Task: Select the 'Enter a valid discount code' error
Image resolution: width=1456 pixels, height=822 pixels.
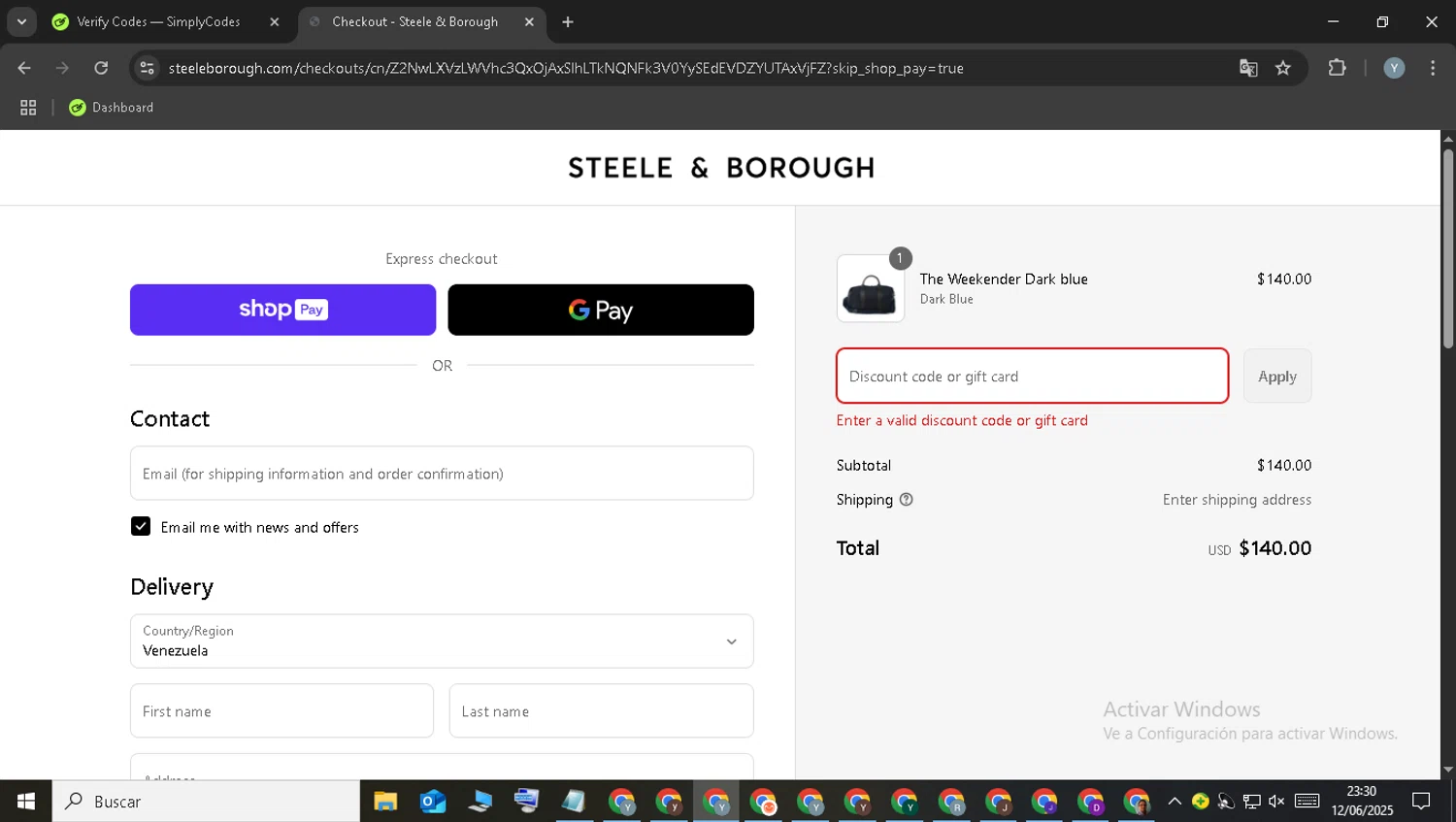Action: pos(962,420)
